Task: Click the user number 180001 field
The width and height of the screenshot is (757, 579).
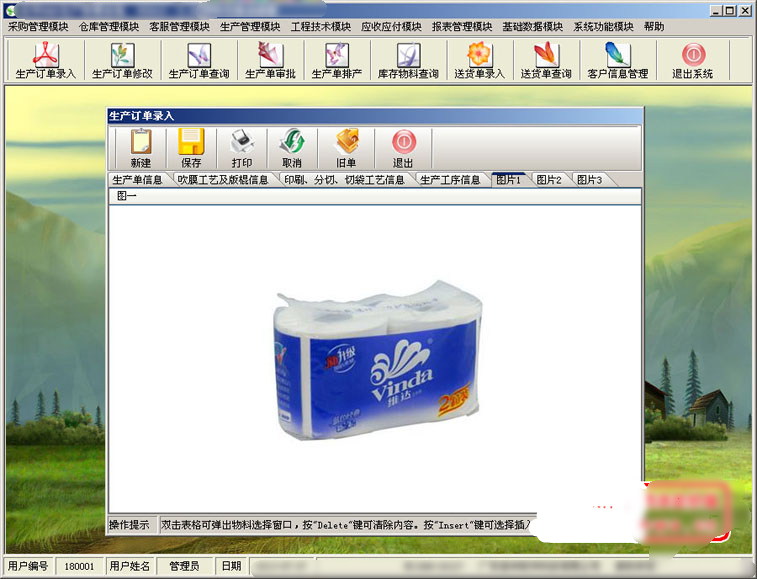Action: click(x=79, y=566)
